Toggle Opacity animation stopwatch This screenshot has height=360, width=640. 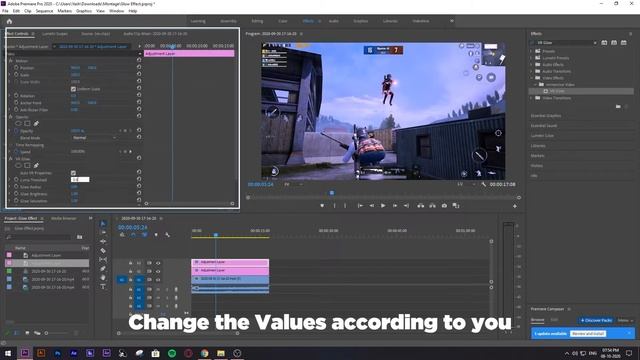(16, 131)
